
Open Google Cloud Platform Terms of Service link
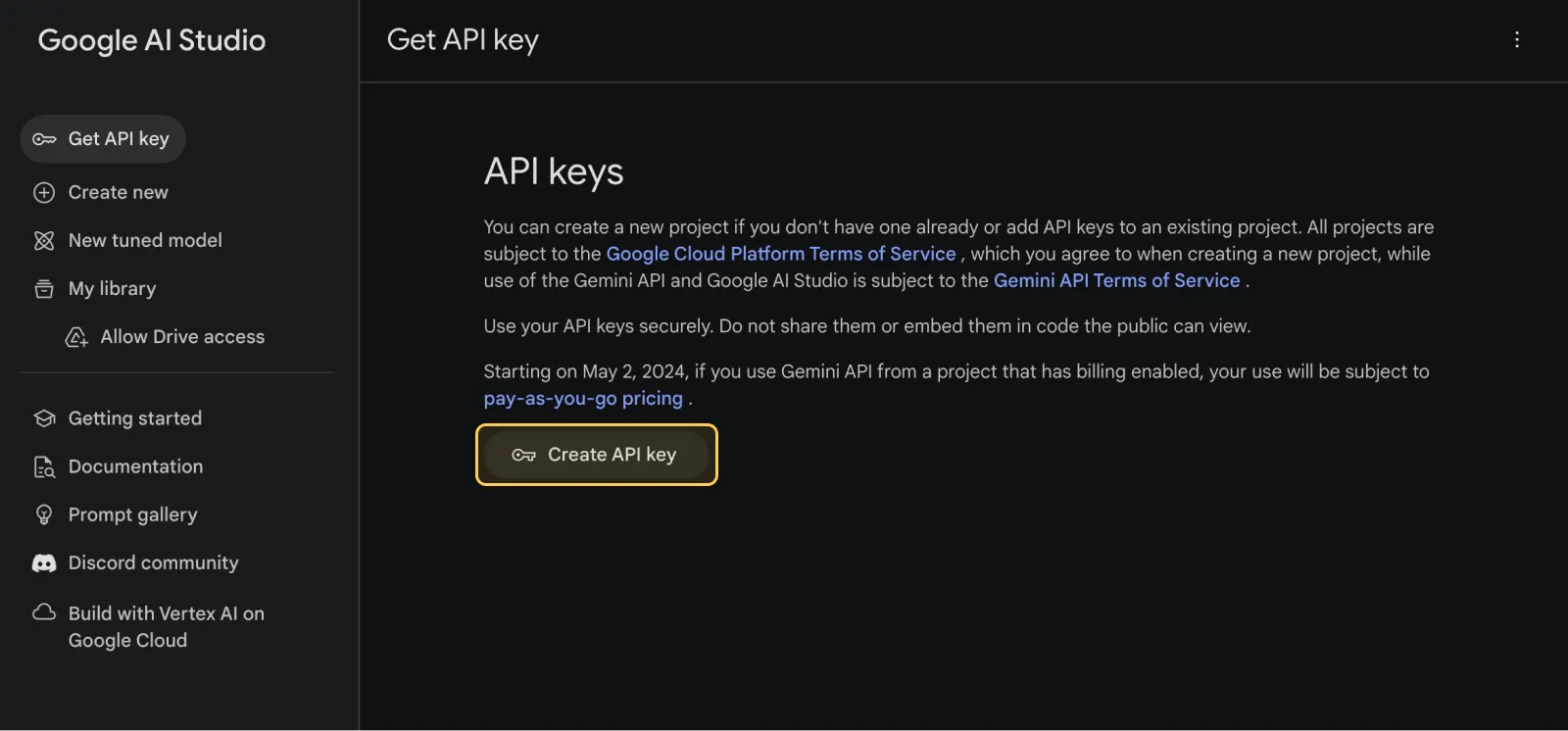coord(781,254)
